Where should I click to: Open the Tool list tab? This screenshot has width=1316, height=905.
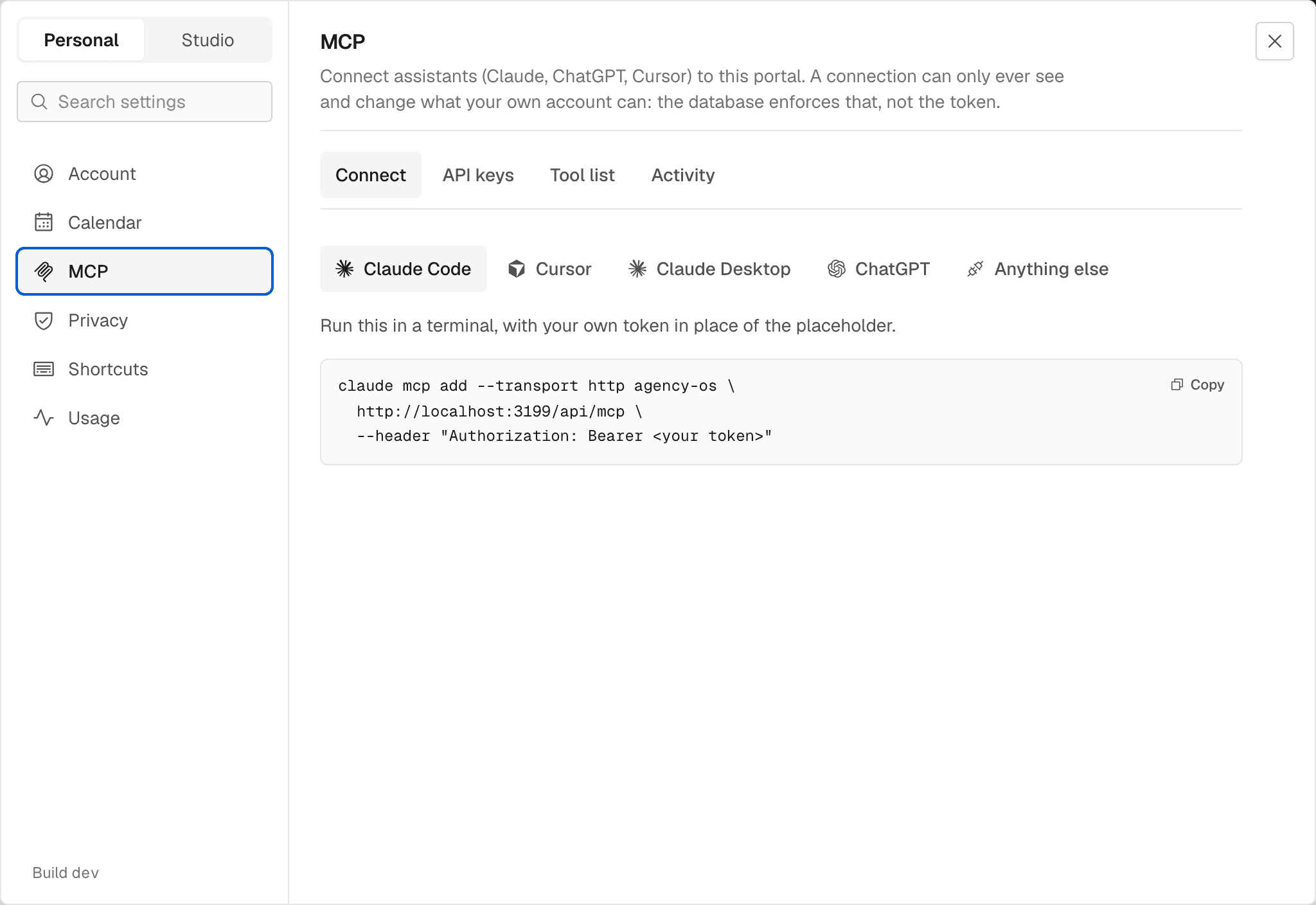point(582,175)
